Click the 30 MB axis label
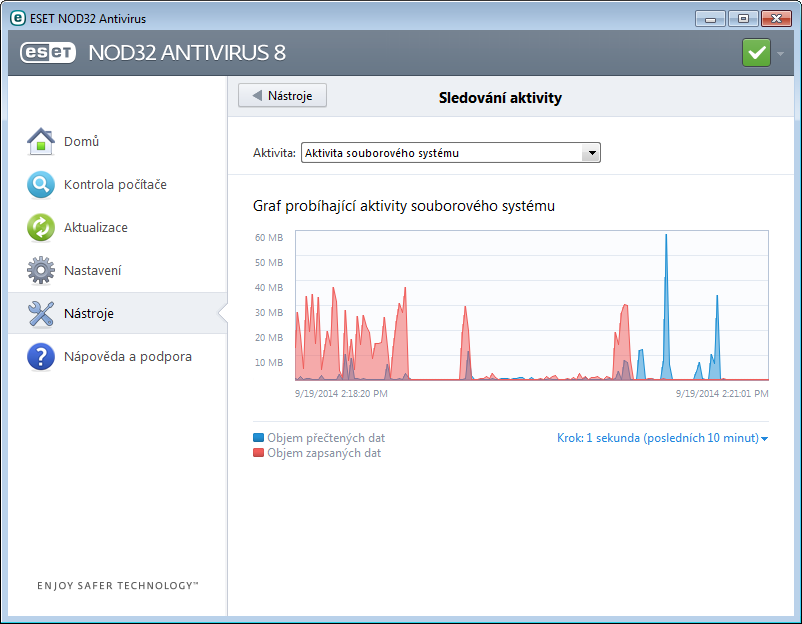802x624 pixels. pos(269,313)
